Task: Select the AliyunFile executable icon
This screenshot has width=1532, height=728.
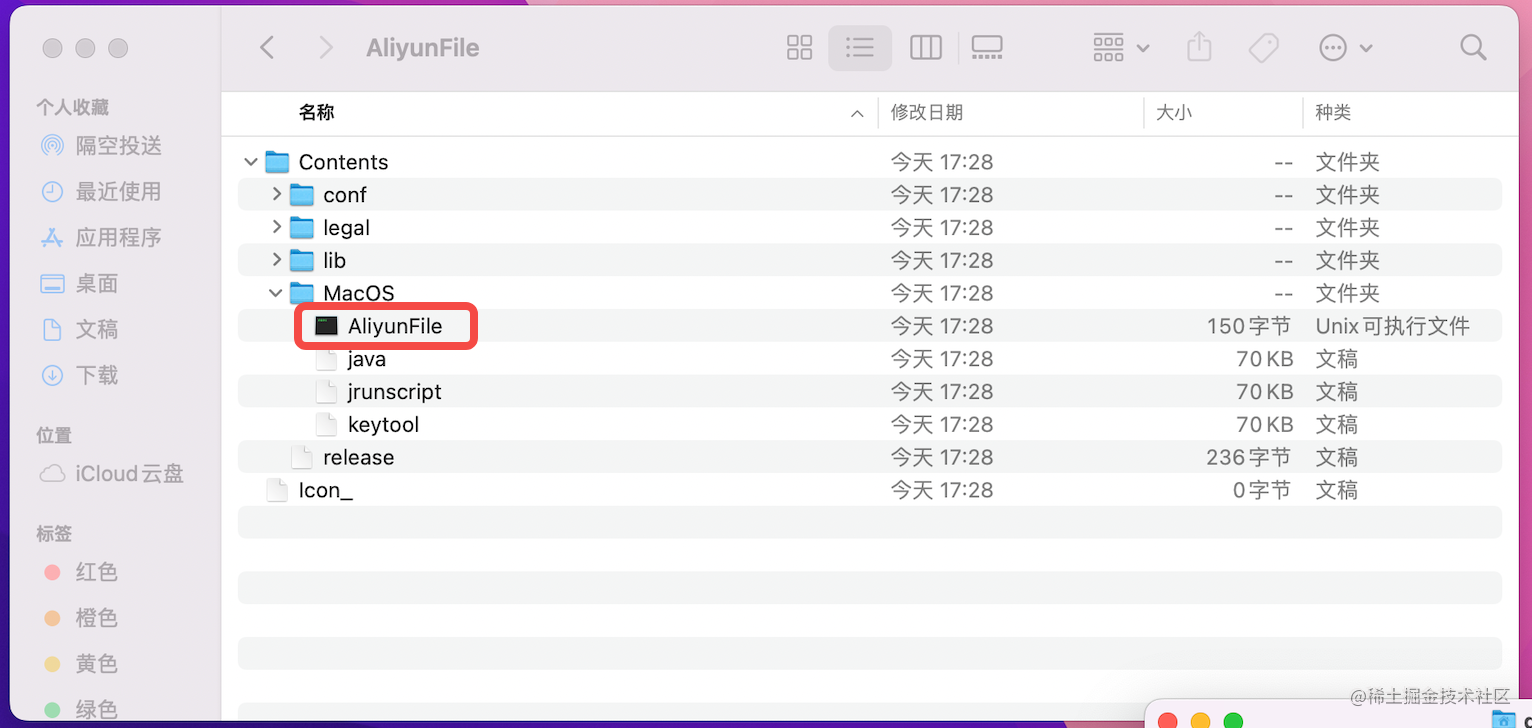Action: click(x=327, y=326)
